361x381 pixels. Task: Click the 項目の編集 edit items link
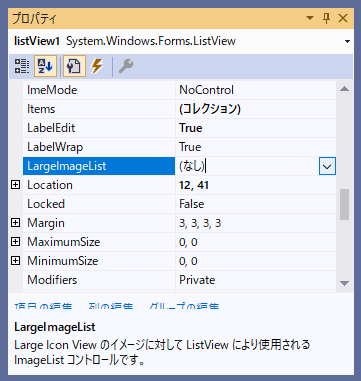pyautogui.click(x=43, y=307)
